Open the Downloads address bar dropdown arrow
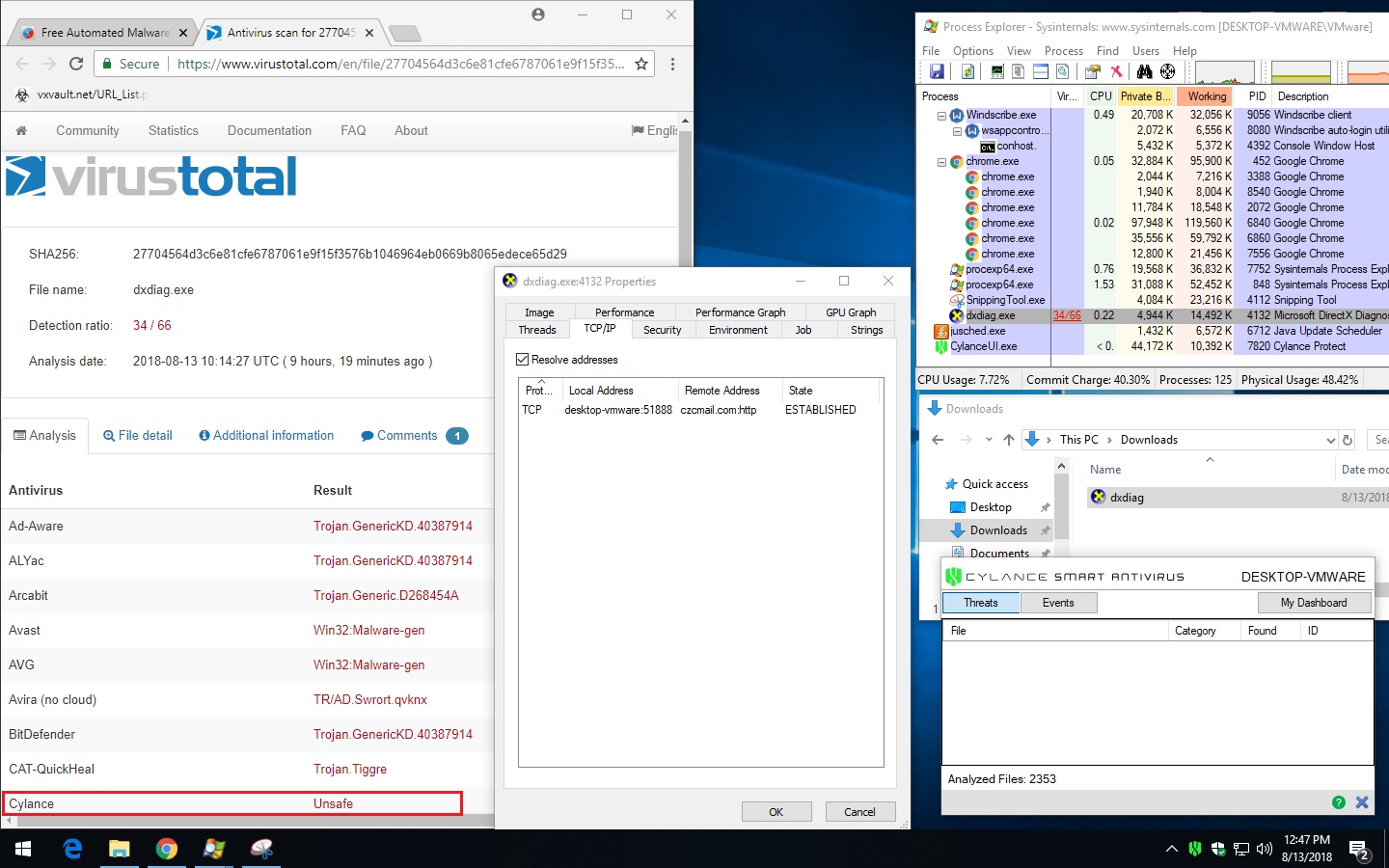Viewport: 1389px width, 868px height. (x=1330, y=440)
